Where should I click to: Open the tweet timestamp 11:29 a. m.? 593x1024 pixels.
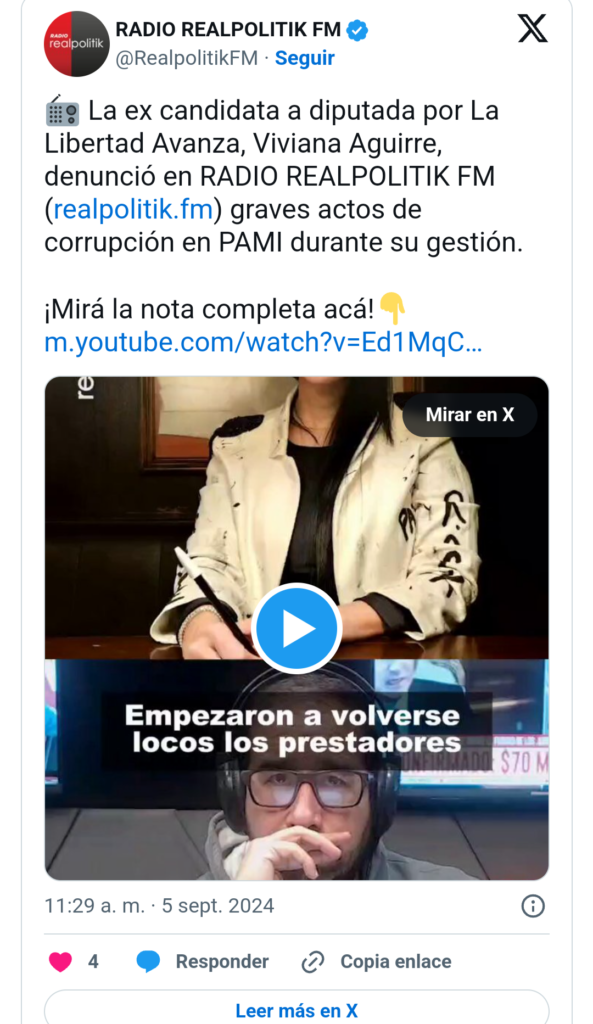pos(94,906)
